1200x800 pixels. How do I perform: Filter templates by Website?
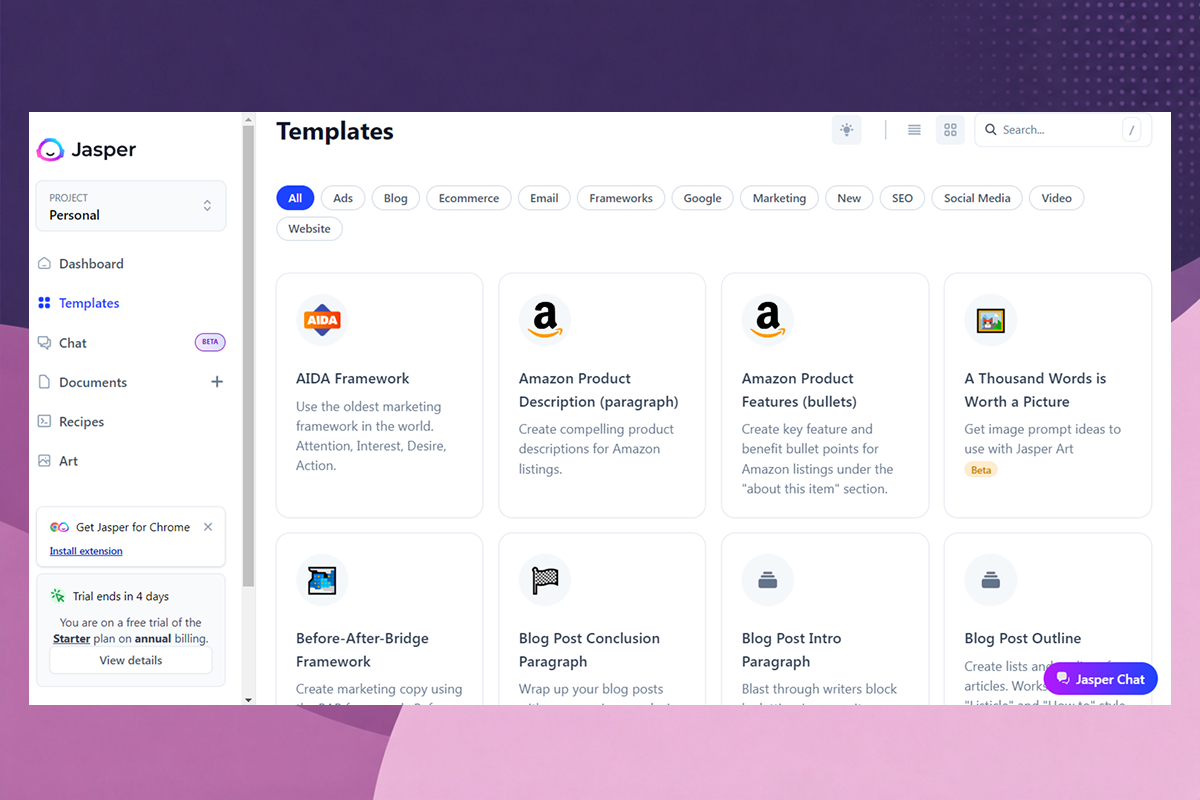click(x=310, y=229)
